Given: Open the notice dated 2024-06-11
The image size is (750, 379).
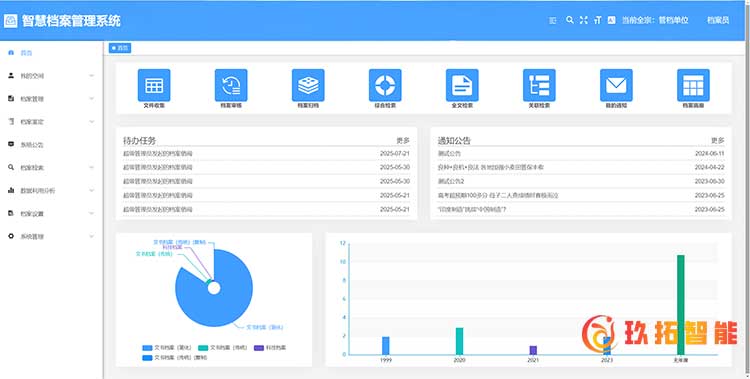Looking at the screenshot, I should [581, 154].
